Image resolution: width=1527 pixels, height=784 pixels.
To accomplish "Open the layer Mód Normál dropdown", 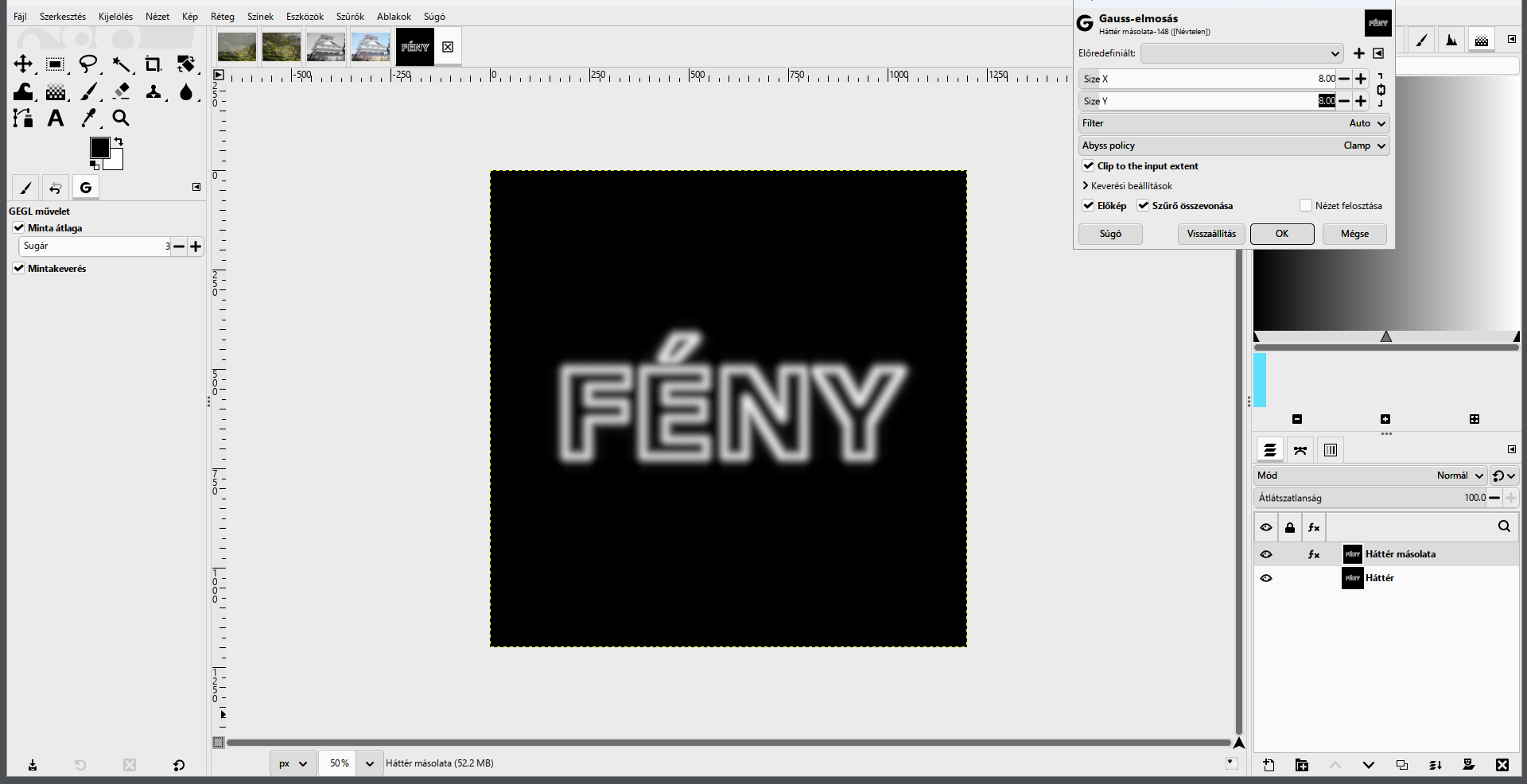I will point(1370,475).
